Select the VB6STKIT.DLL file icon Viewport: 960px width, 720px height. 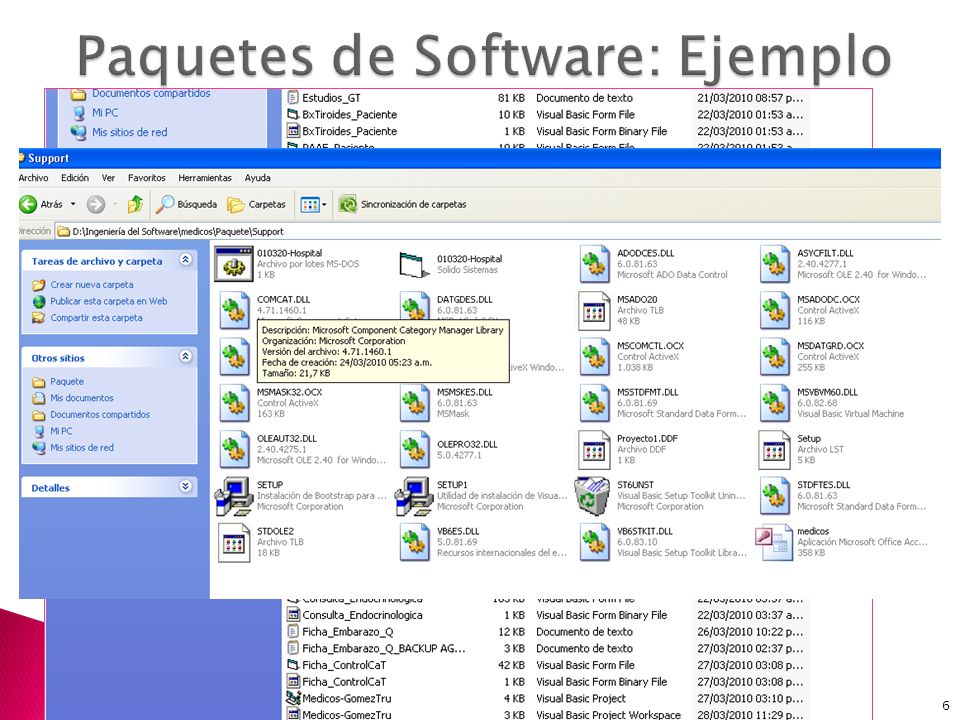coord(594,542)
